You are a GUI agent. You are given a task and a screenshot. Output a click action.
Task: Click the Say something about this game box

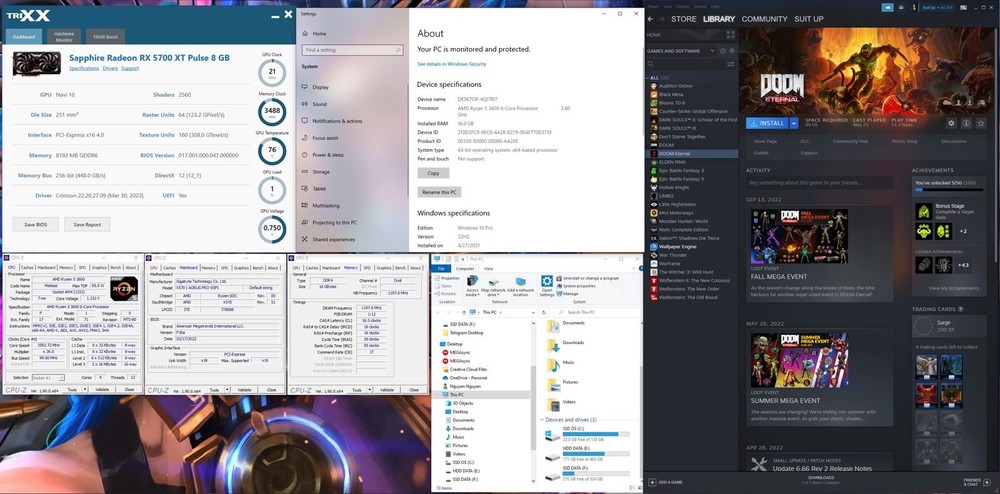click(820, 183)
